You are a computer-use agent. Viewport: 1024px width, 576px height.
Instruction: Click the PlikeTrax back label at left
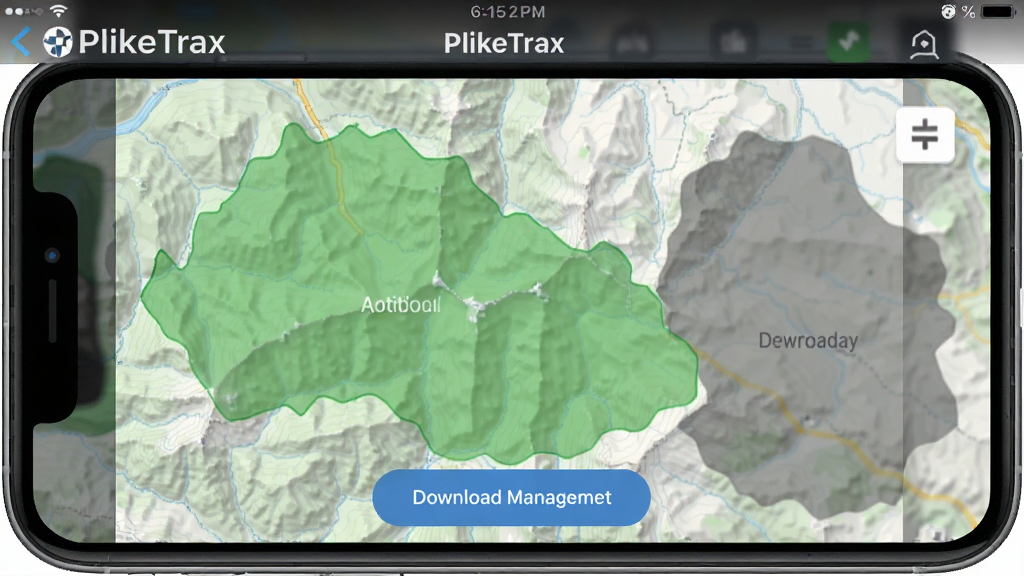[x=152, y=42]
